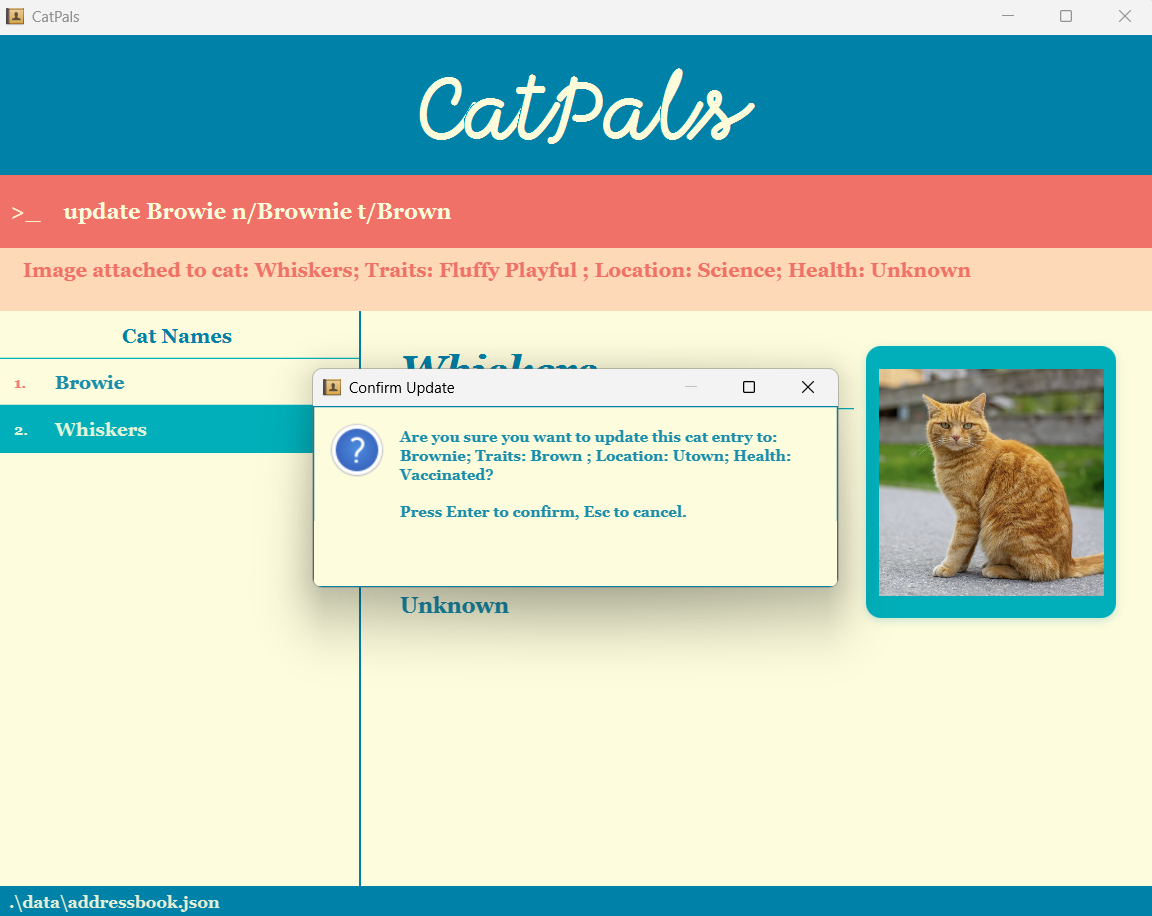Click the CatPals icon in the title bar

coord(14,16)
